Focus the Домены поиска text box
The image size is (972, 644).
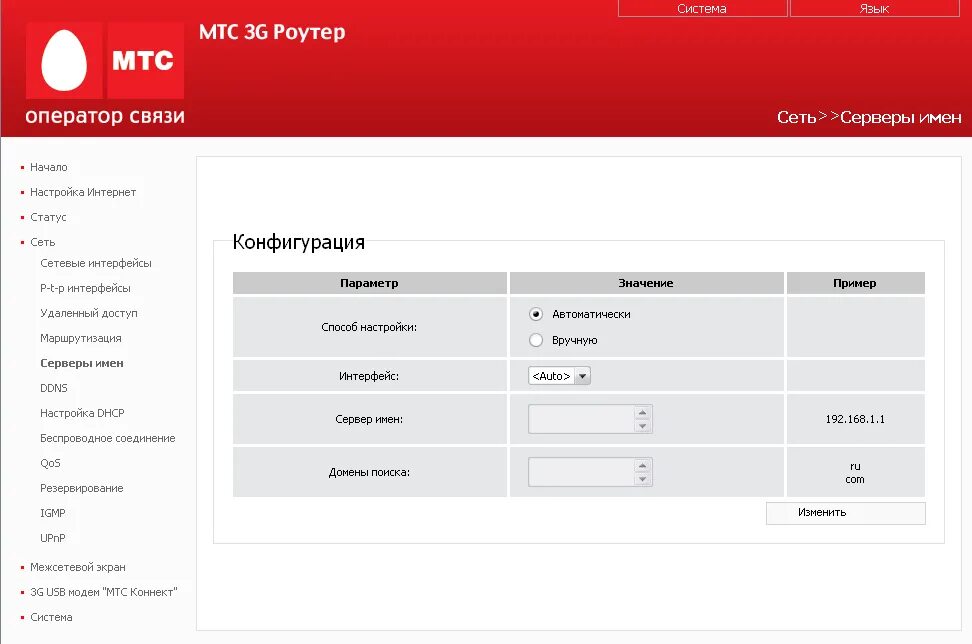coord(581,472)
